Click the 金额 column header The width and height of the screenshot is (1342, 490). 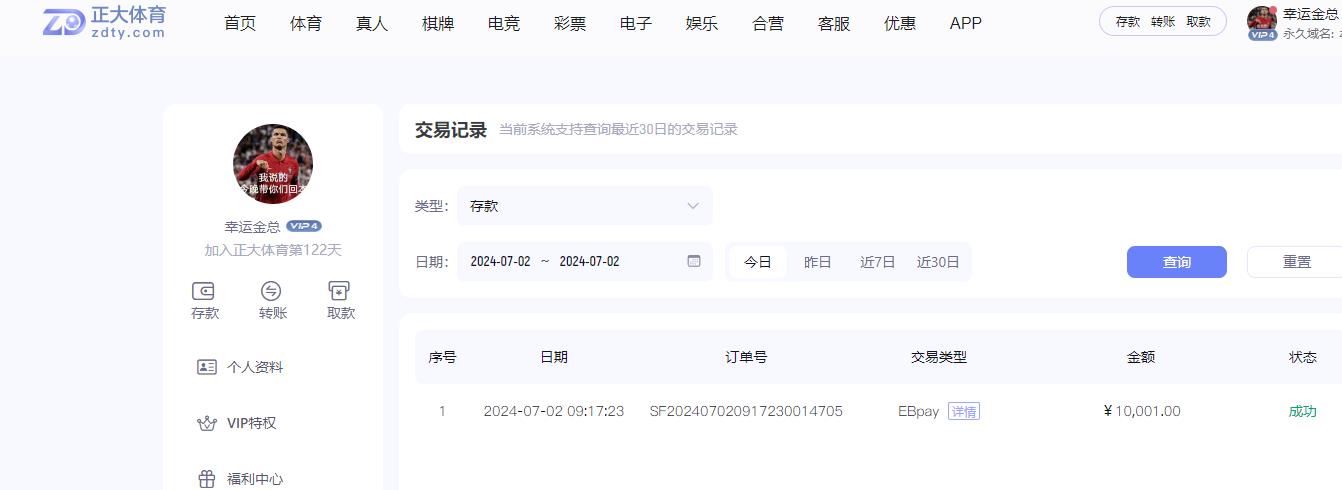pyautogui.click(x=1141, y=357)
